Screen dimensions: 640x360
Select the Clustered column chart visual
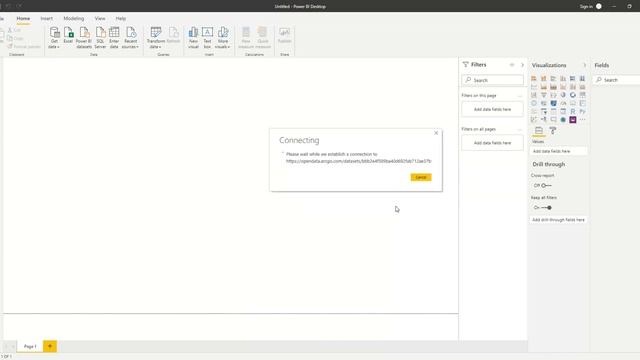(x=563, y=78)
